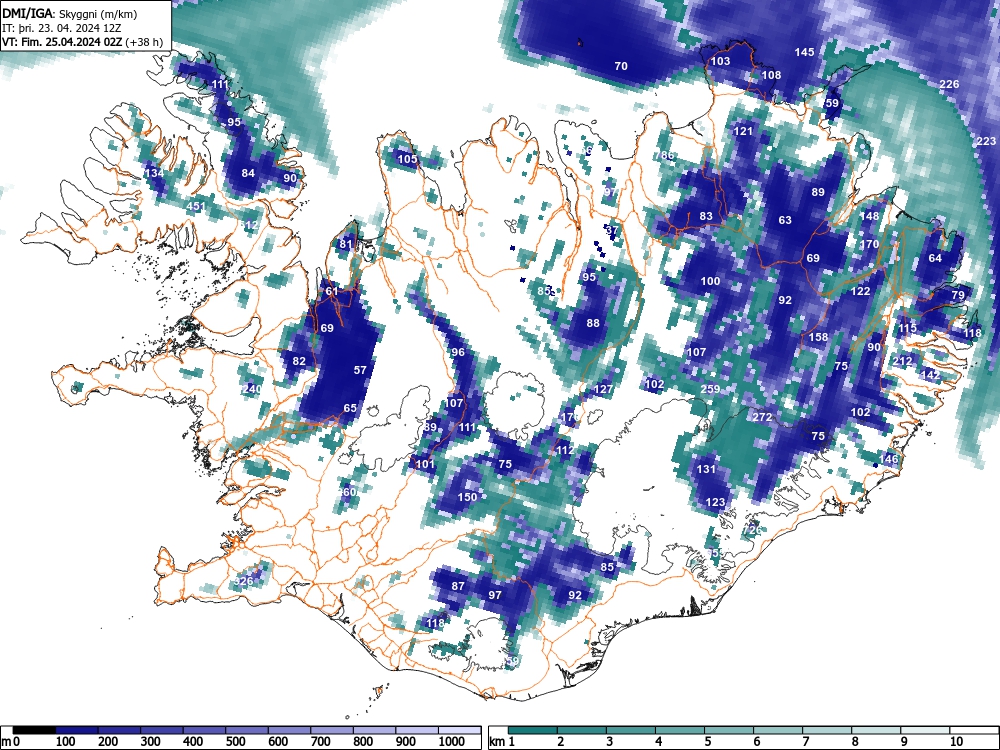
Task: Click the '5' label in km legend
Action: coord(707,741)
